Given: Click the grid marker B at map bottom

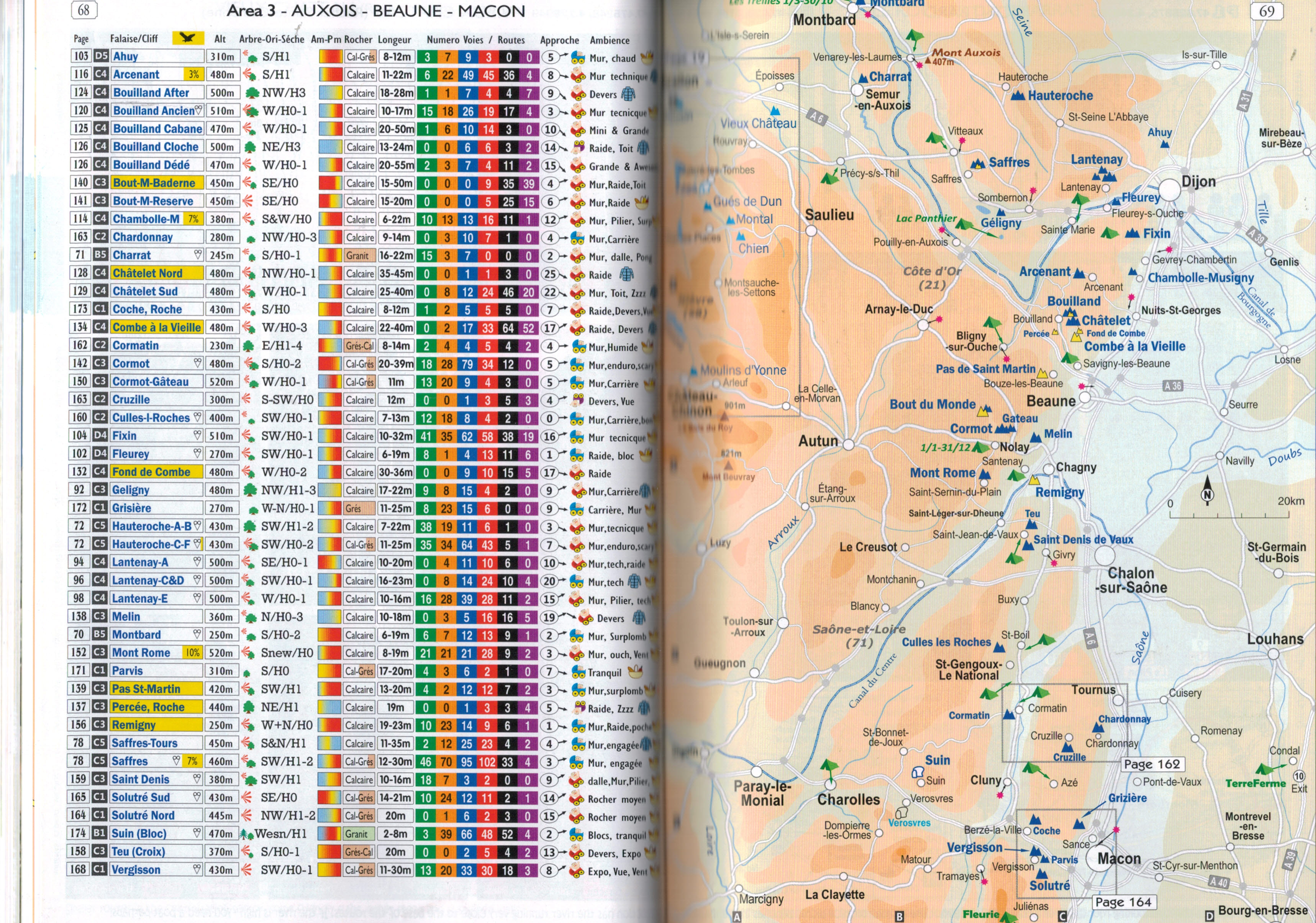Looking at the screenshot, I should click(899, 916).
